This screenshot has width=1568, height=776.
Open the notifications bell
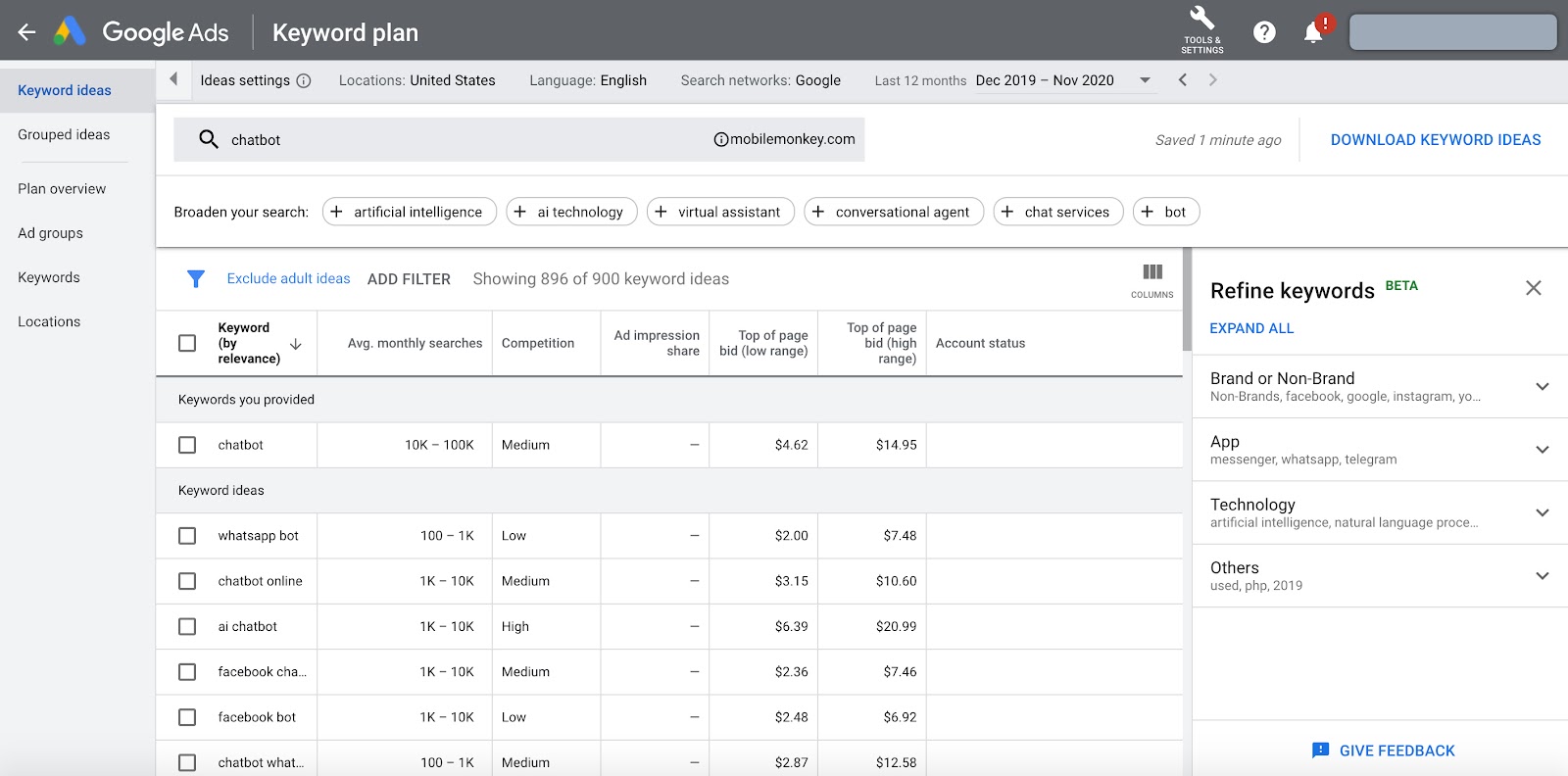point(1313,32)
